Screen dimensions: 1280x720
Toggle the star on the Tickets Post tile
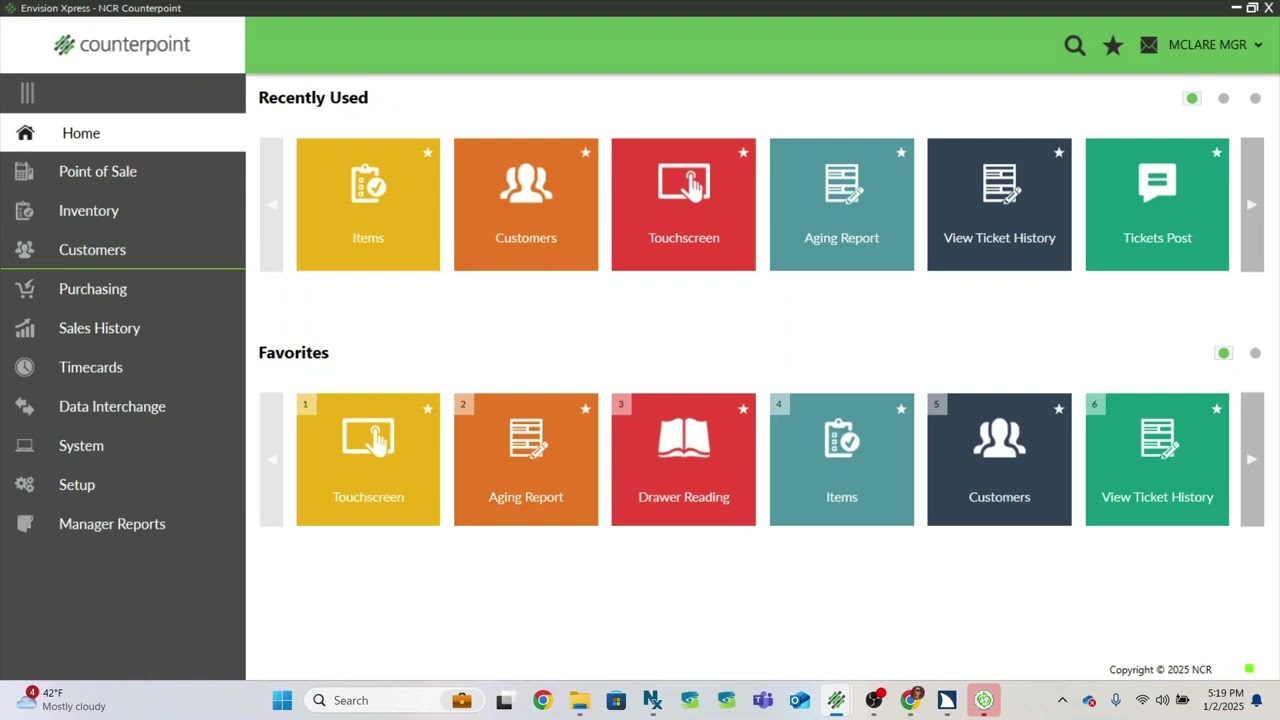[1217, 153]
